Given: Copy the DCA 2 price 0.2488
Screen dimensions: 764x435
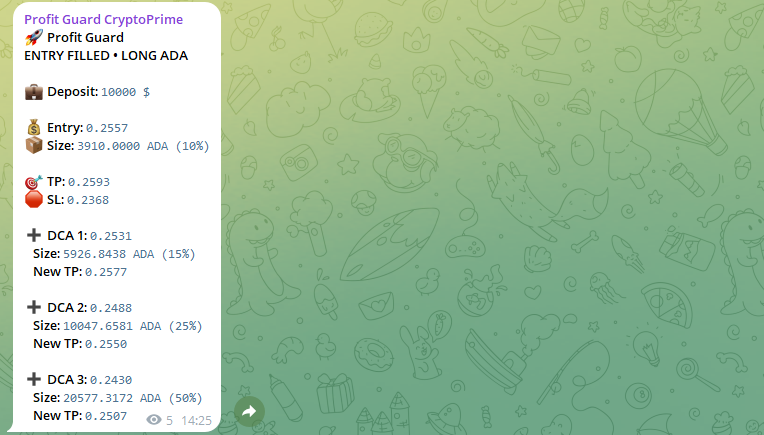Looking at the screenshot, I should coord(111,308).
